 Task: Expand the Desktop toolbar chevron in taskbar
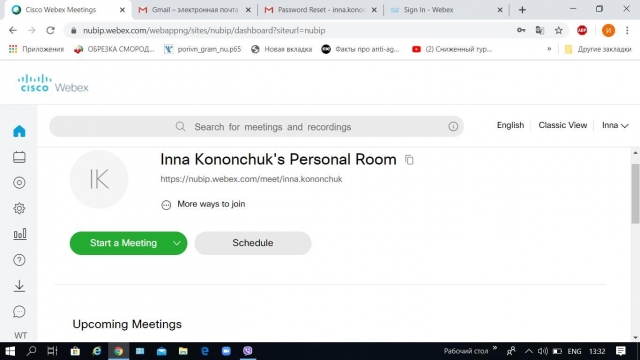click(495, 349)
